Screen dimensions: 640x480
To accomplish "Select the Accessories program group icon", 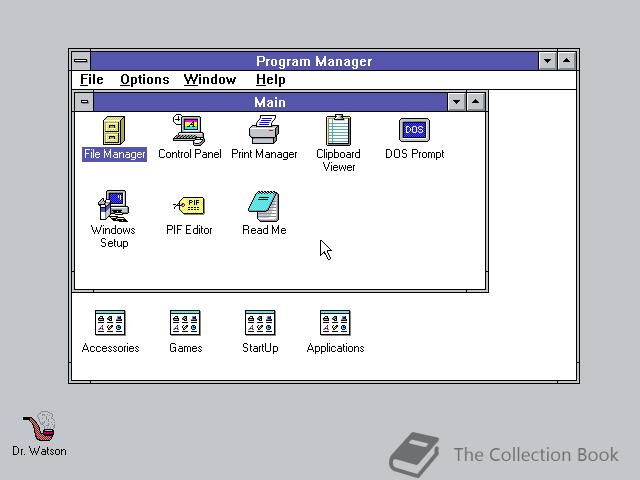I will (x=110, y=322).
